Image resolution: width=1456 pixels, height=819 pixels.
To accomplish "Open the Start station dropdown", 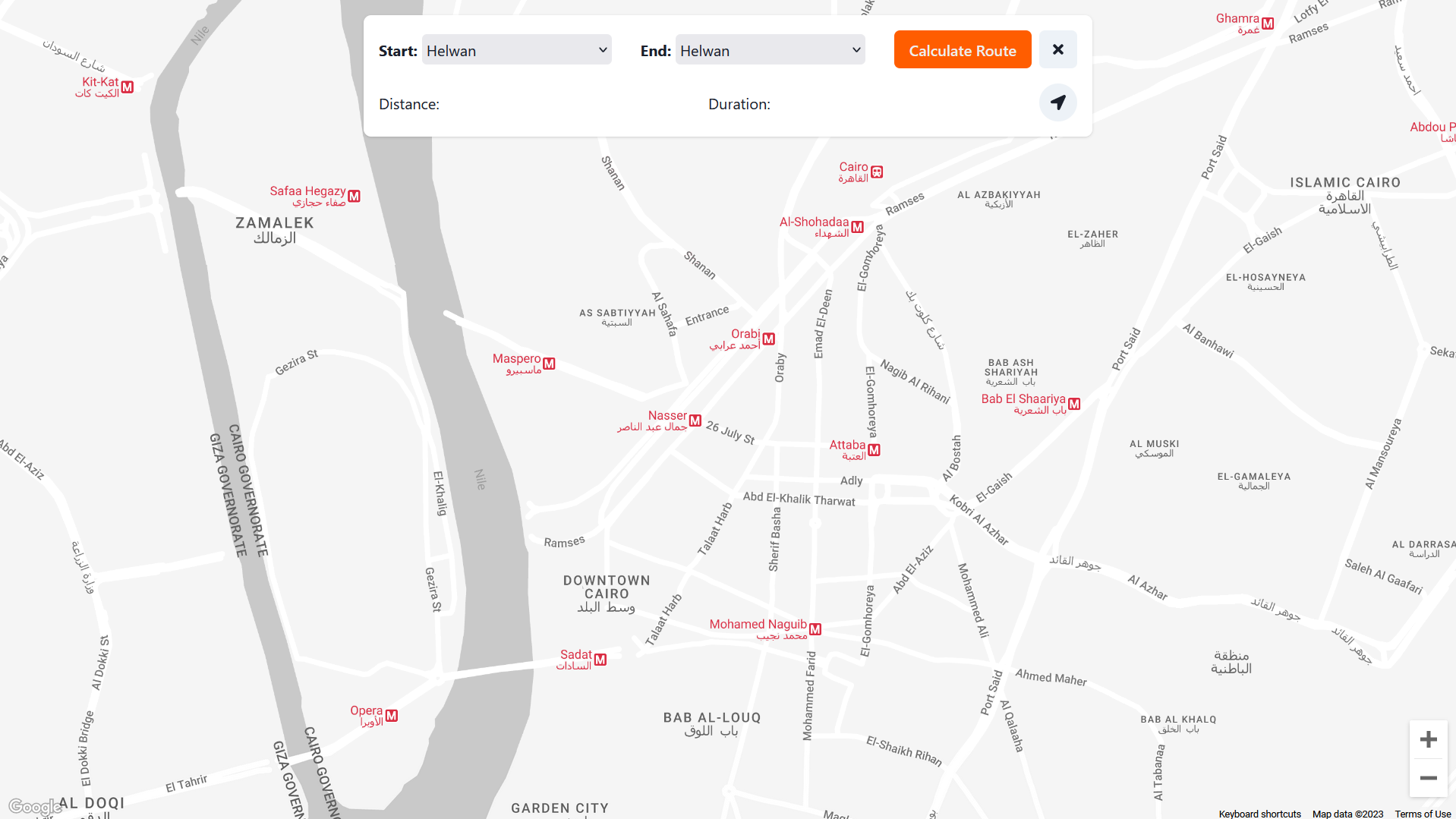I will (516, 50).
